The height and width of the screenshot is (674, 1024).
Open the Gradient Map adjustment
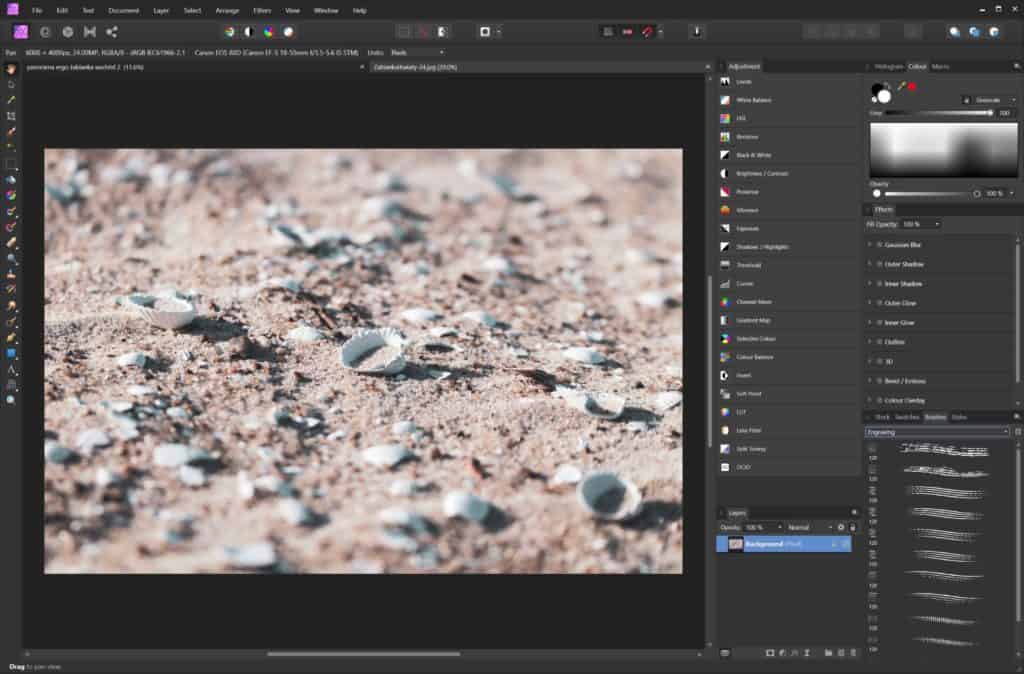(x=755, y=320)
